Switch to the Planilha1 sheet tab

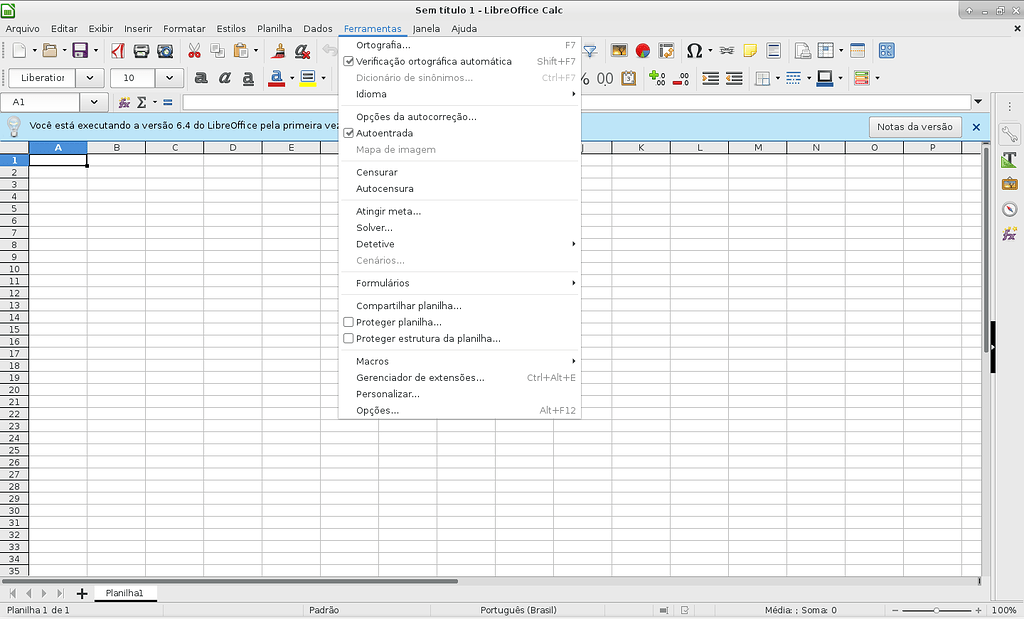point(124,593)
